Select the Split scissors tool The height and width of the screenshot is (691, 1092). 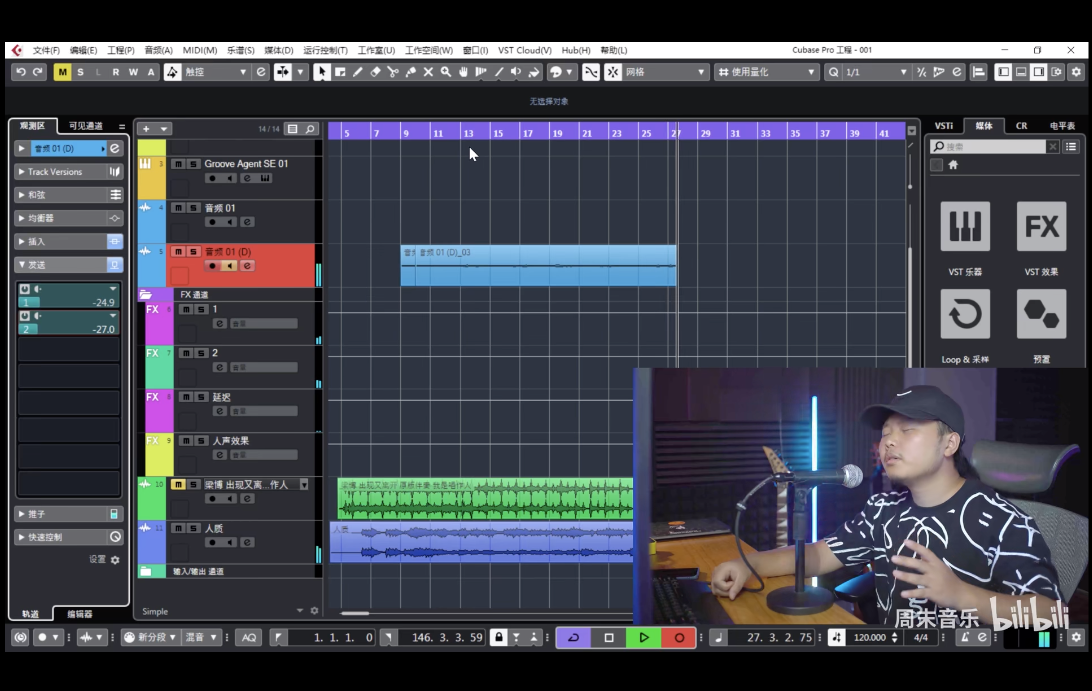click(393, 72)
